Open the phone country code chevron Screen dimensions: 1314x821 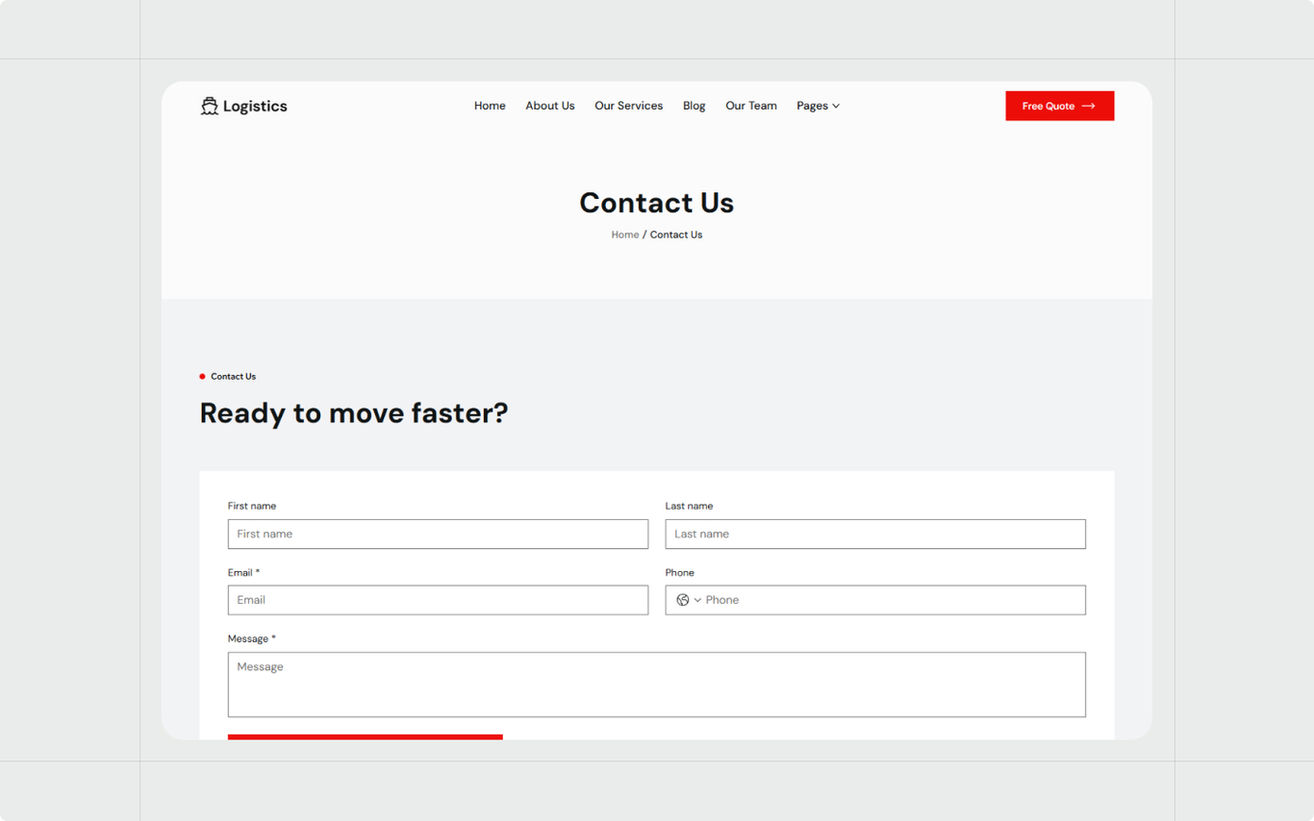pos(697,600)
